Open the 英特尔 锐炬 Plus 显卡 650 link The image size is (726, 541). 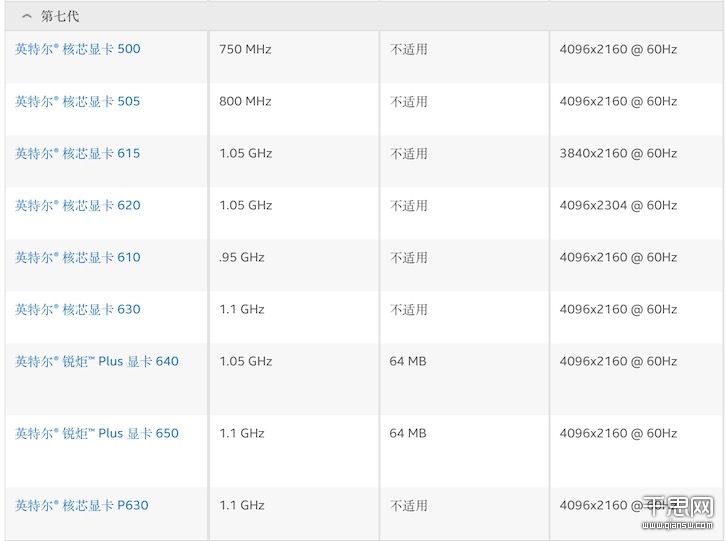(97, 433)
